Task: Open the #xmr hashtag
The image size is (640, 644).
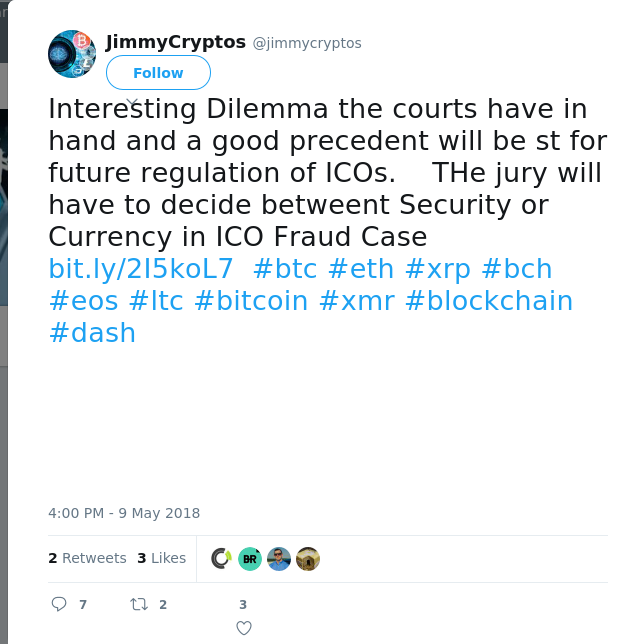Action: [x=356, y=301]
